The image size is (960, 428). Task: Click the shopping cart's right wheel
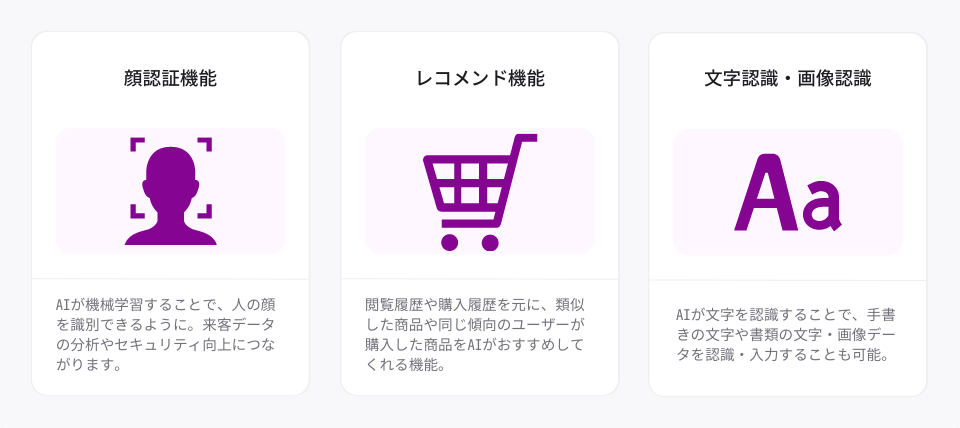point(490,241)
